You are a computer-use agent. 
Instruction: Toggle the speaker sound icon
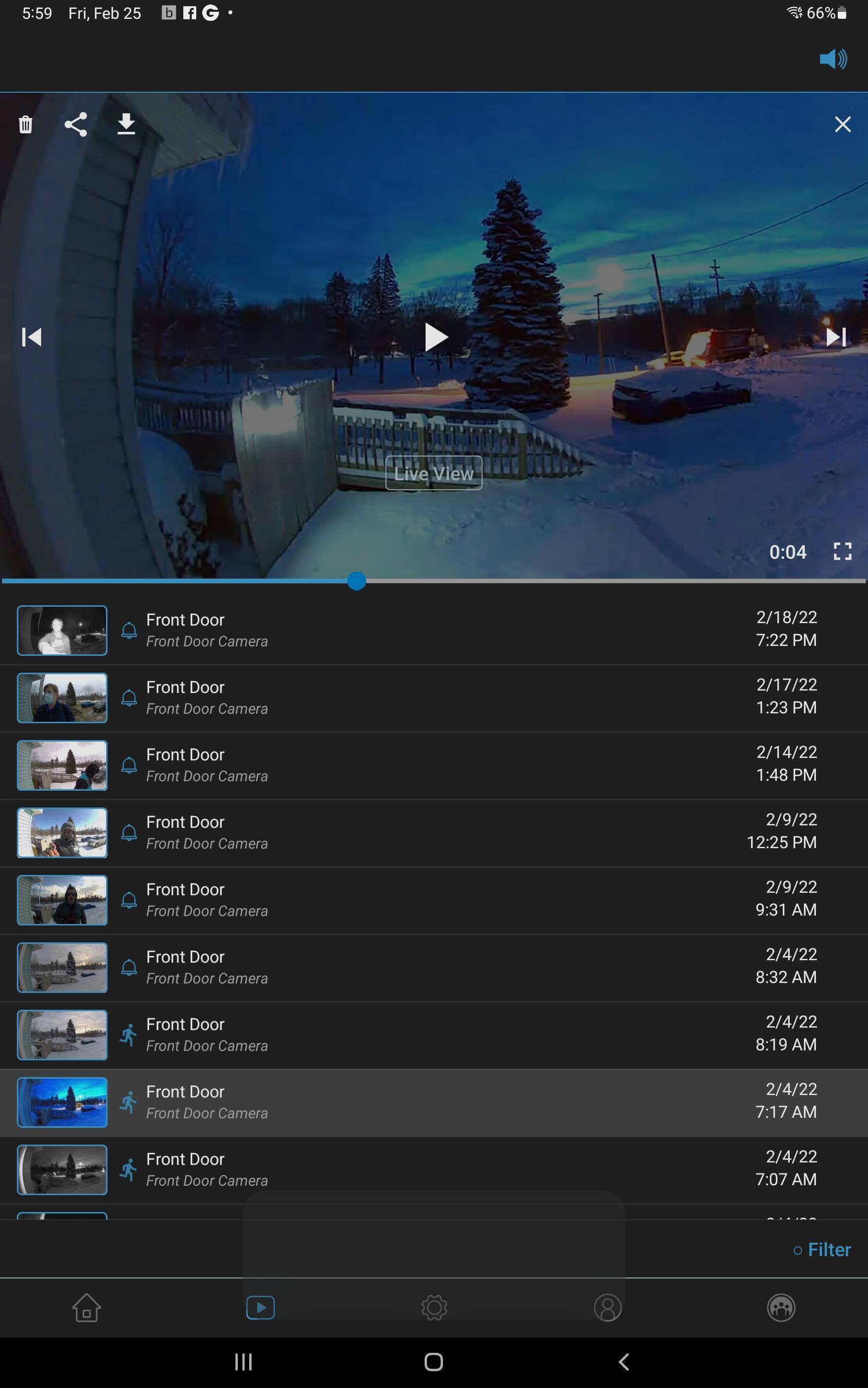point(832,59)
